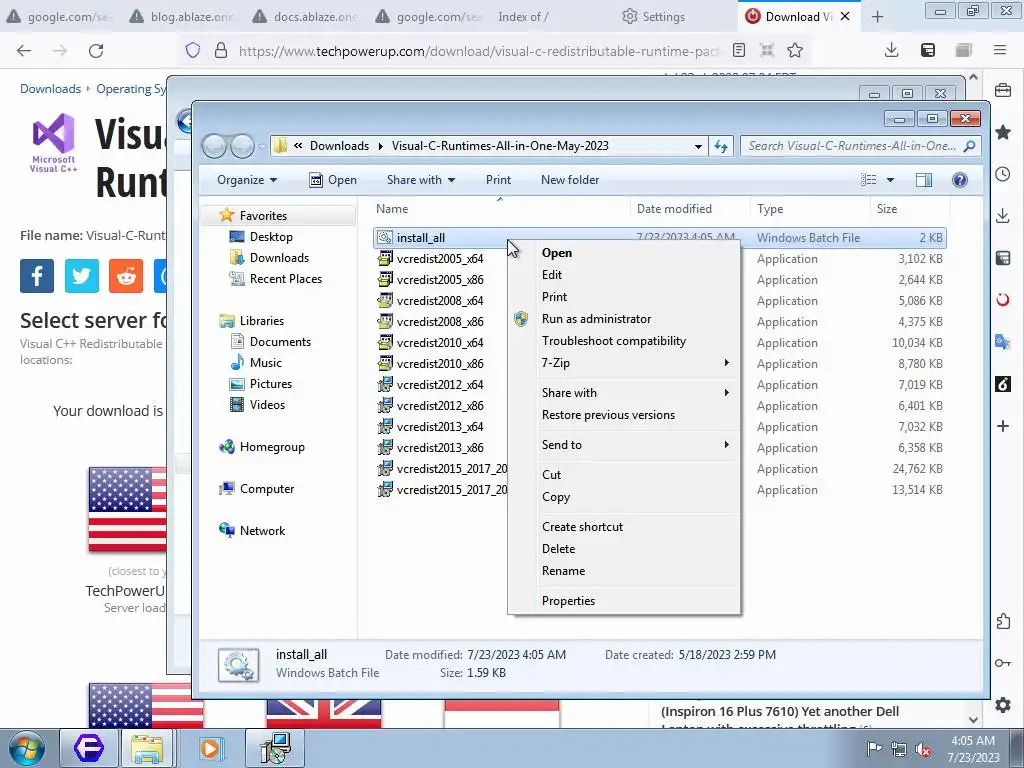
Task: Open browser downloads arrow icon
Action: (891, 50)
